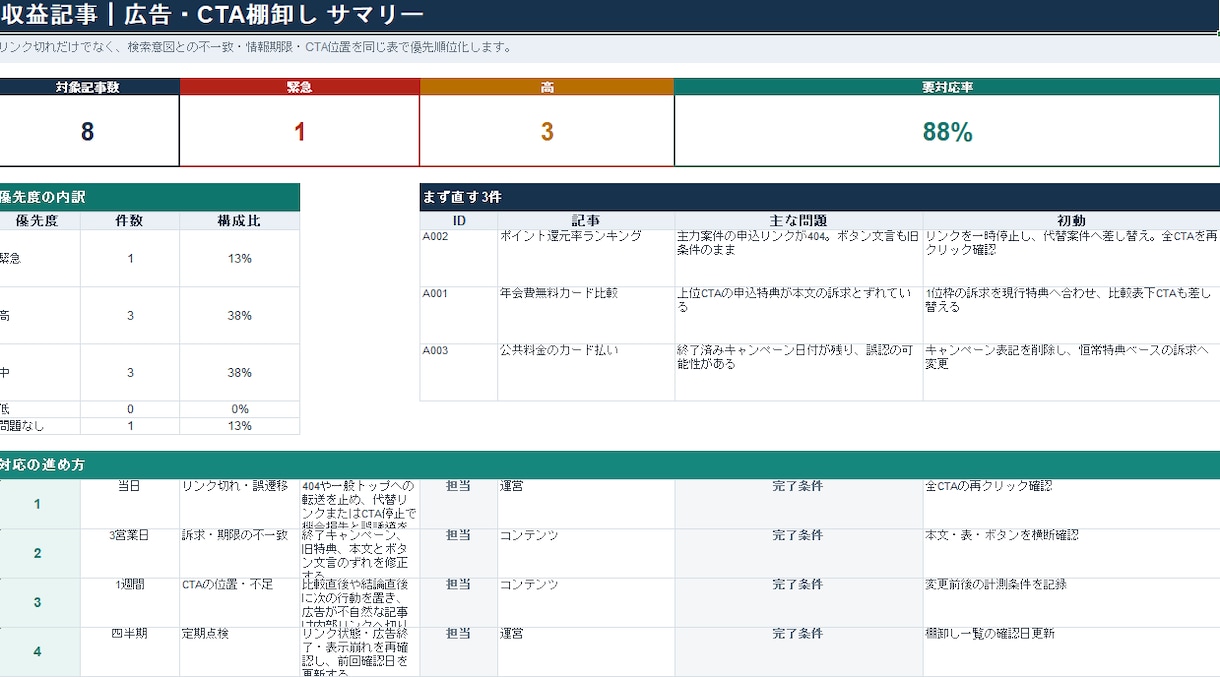Screen dimensions: 1220x677
Task: Select the article cell 'ポイント還元率ランキング'
Action: pyautogui.click(x=586, y=259)
